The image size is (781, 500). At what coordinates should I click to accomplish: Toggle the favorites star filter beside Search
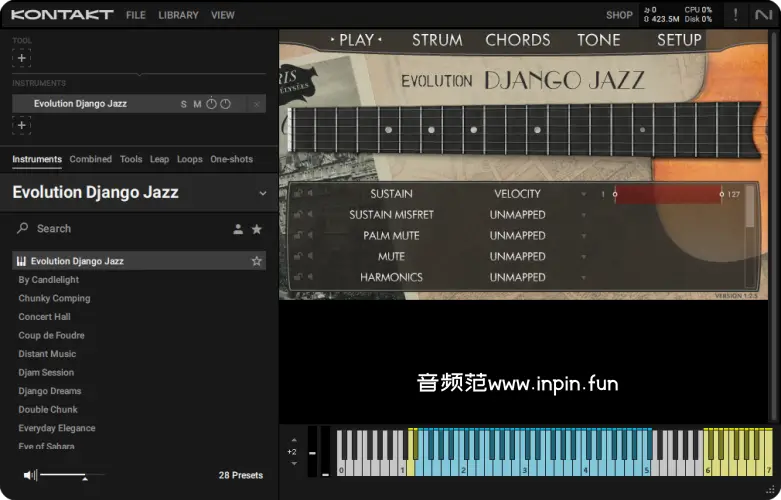pyautogui.click(x=257, y=229)
